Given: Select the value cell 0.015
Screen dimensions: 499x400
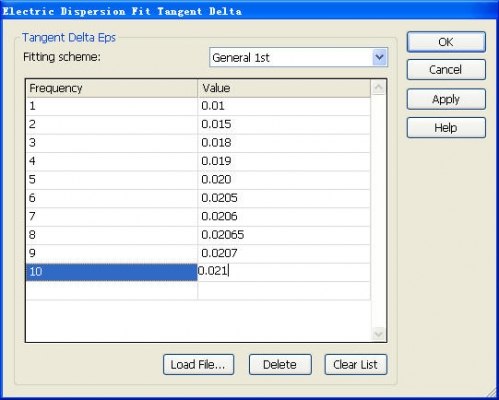Looking at the screenshot, I should 284,125.
